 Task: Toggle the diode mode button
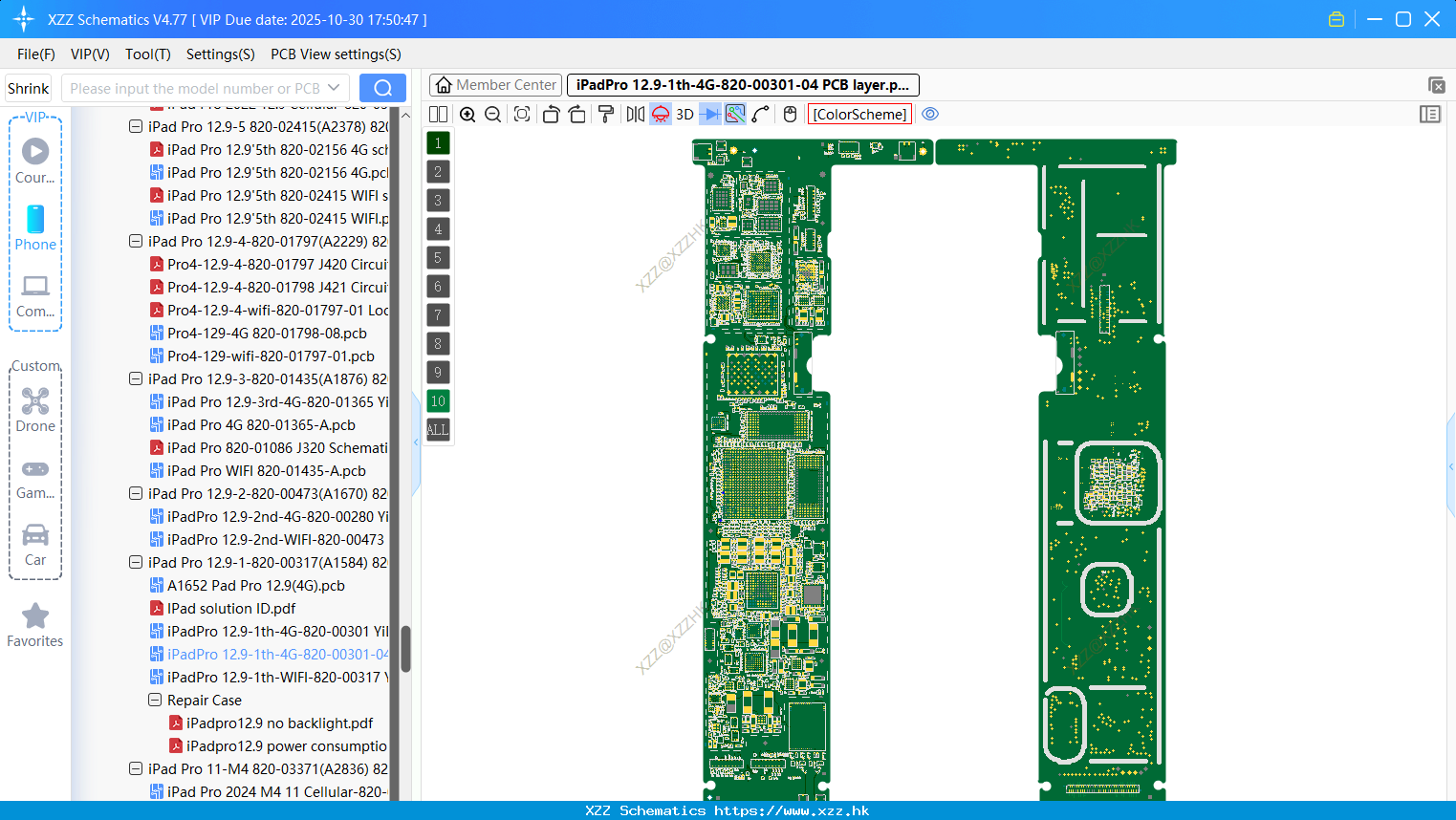click(710, 115)
